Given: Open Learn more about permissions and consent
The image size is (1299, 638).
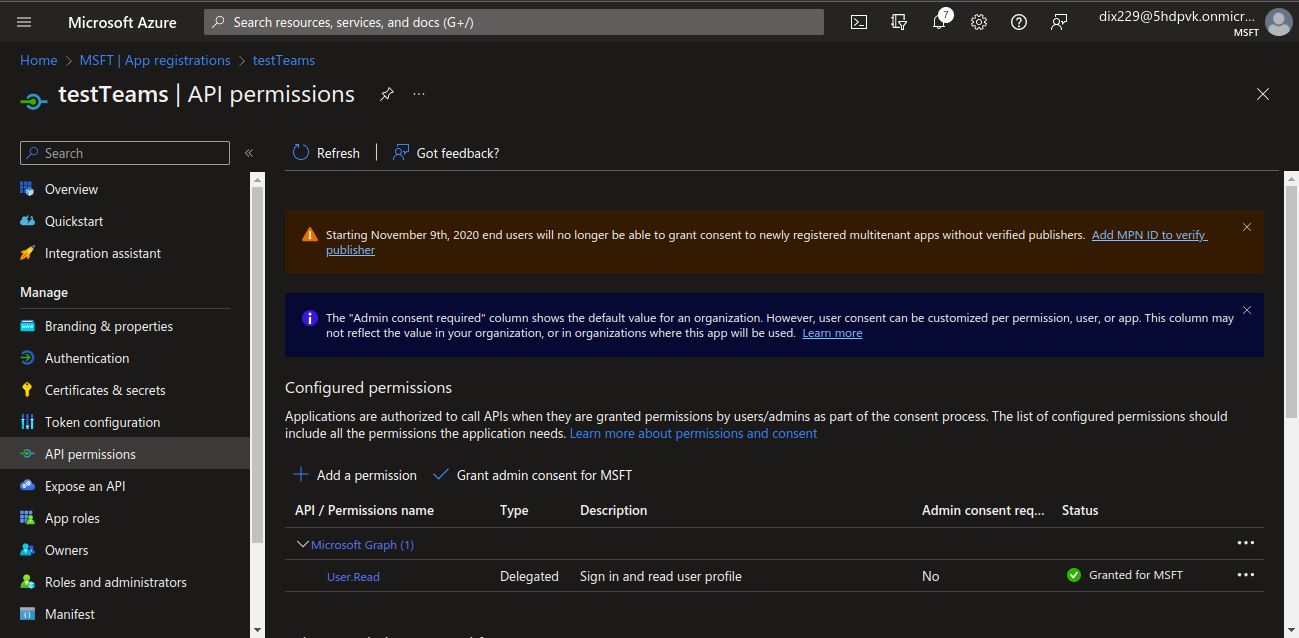Looking at the screenshot, I should (x=693, y=433).
